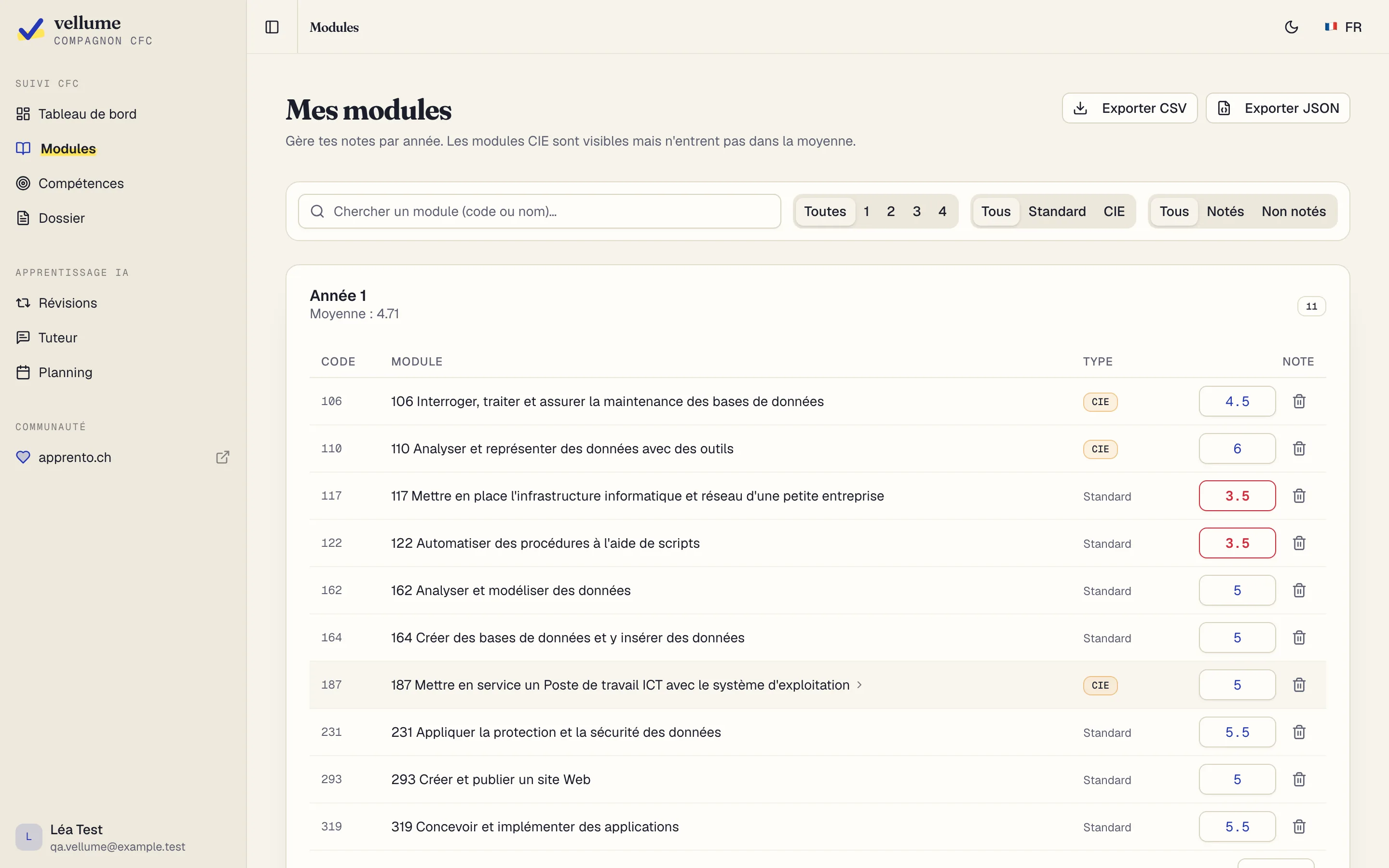Filter modules by year 4
Image resolution: width=1389 pixels, height=868 pixels.
(x=942, y=211)
